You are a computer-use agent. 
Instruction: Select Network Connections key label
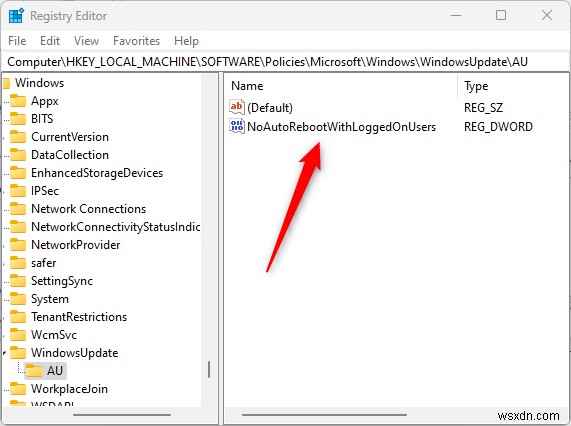click(88, 209)
